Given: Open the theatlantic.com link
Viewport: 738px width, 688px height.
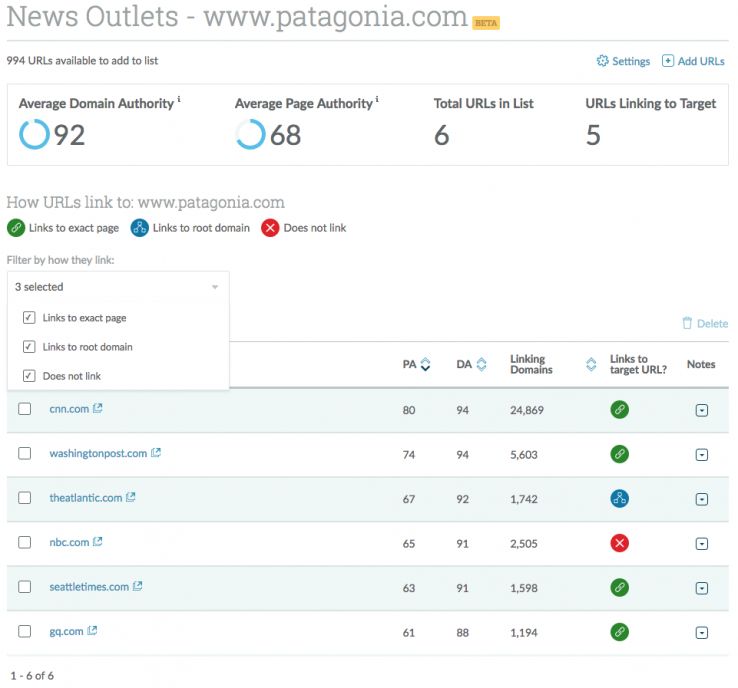Looking at the screenshot, I should tap(86, 498).
